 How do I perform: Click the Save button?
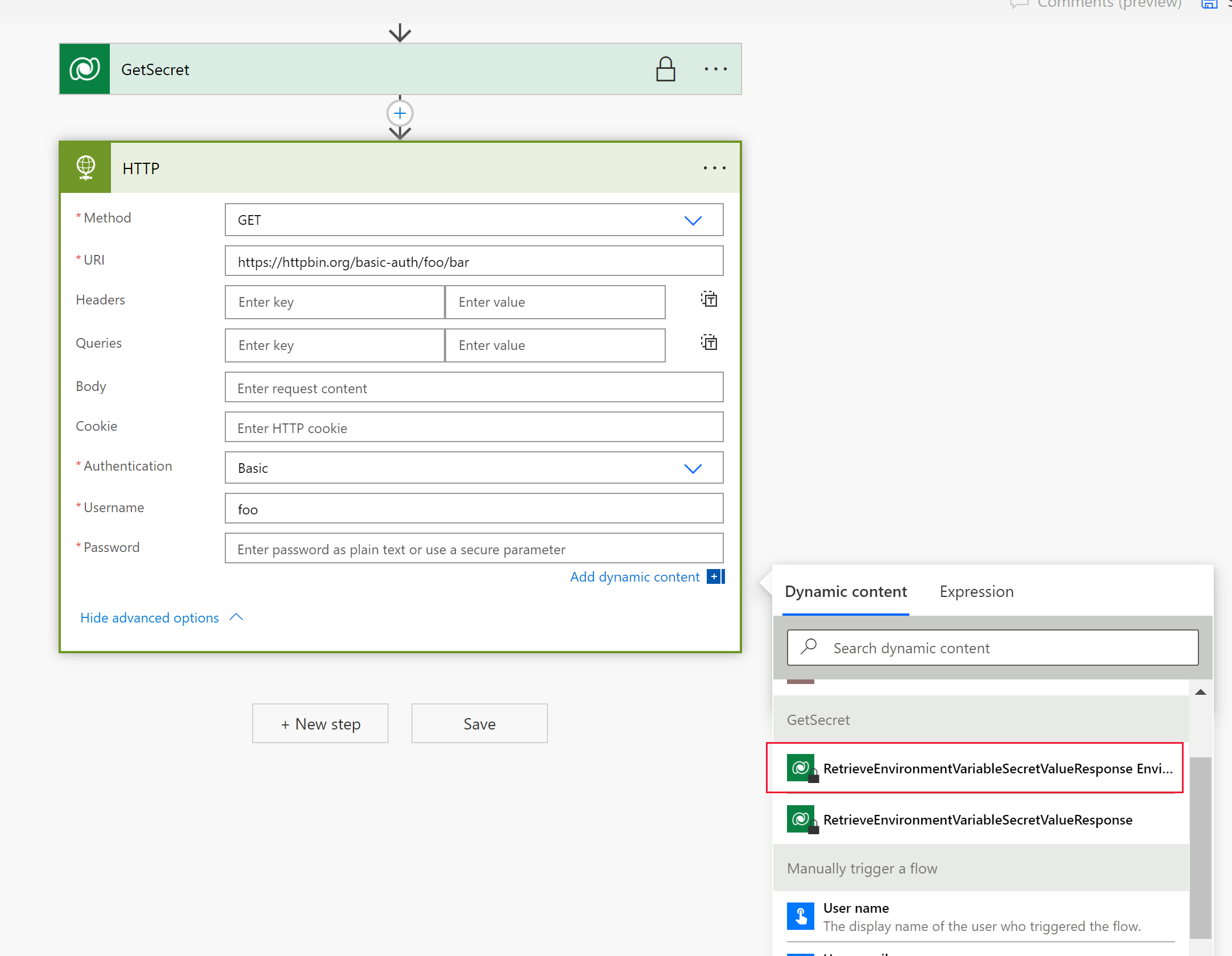point(479,723)
